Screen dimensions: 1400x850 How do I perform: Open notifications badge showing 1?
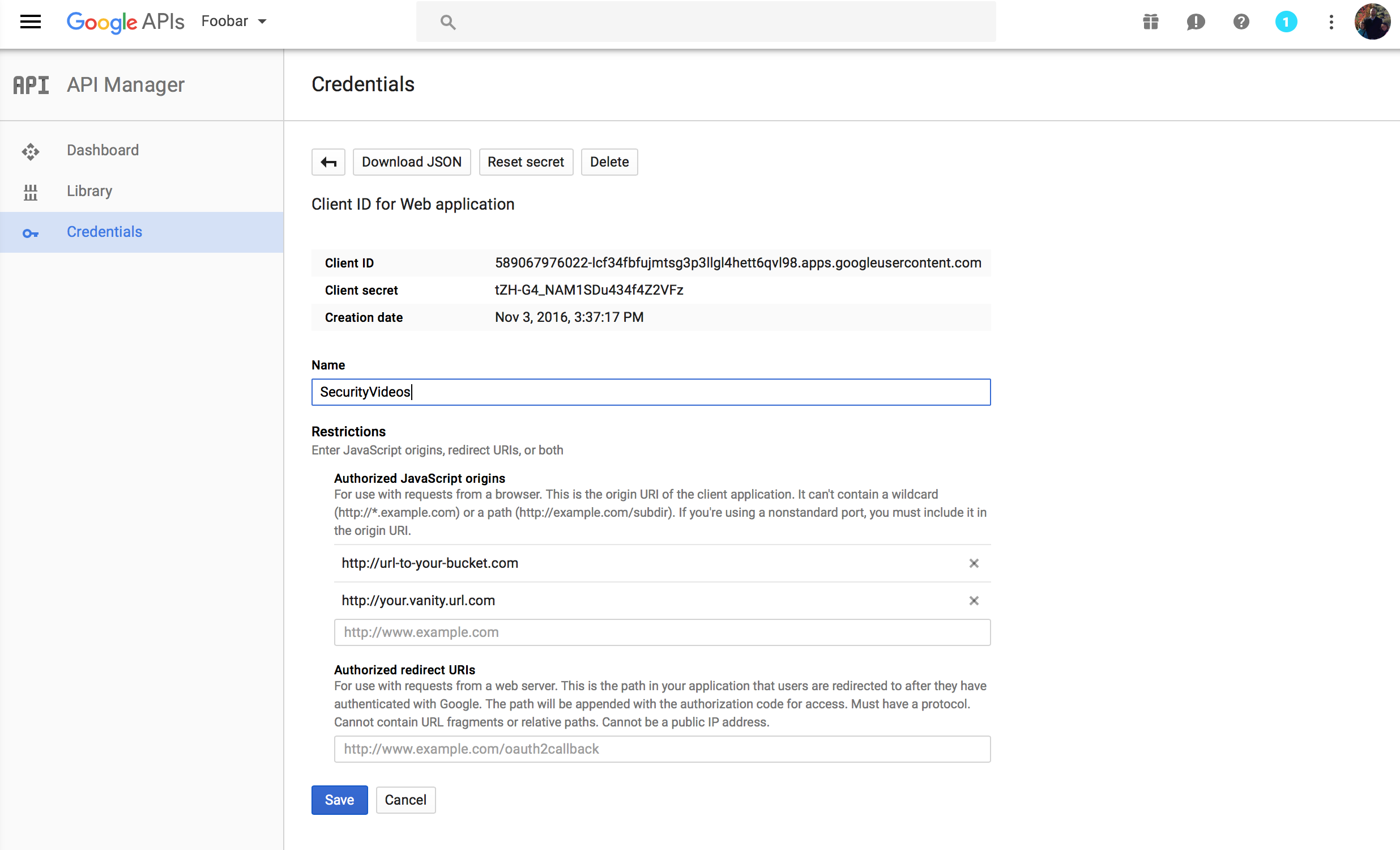click(x=1286, y=22)
